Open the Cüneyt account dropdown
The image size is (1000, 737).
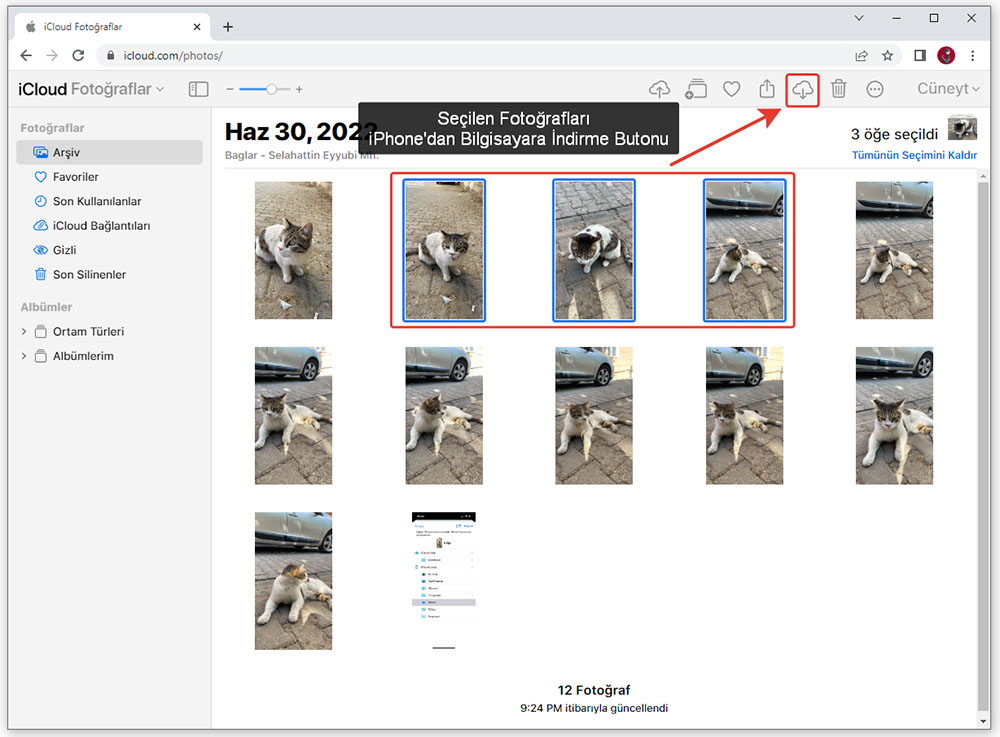[x=948, y=89]
